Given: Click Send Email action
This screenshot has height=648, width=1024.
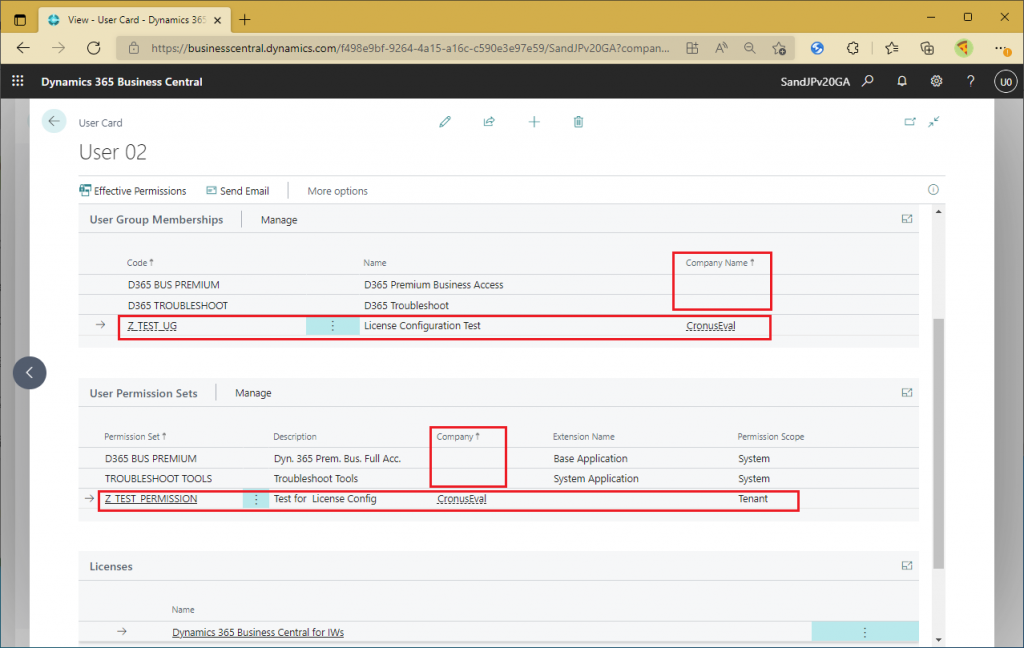Looking at the screenshot, I should point(238,191).
